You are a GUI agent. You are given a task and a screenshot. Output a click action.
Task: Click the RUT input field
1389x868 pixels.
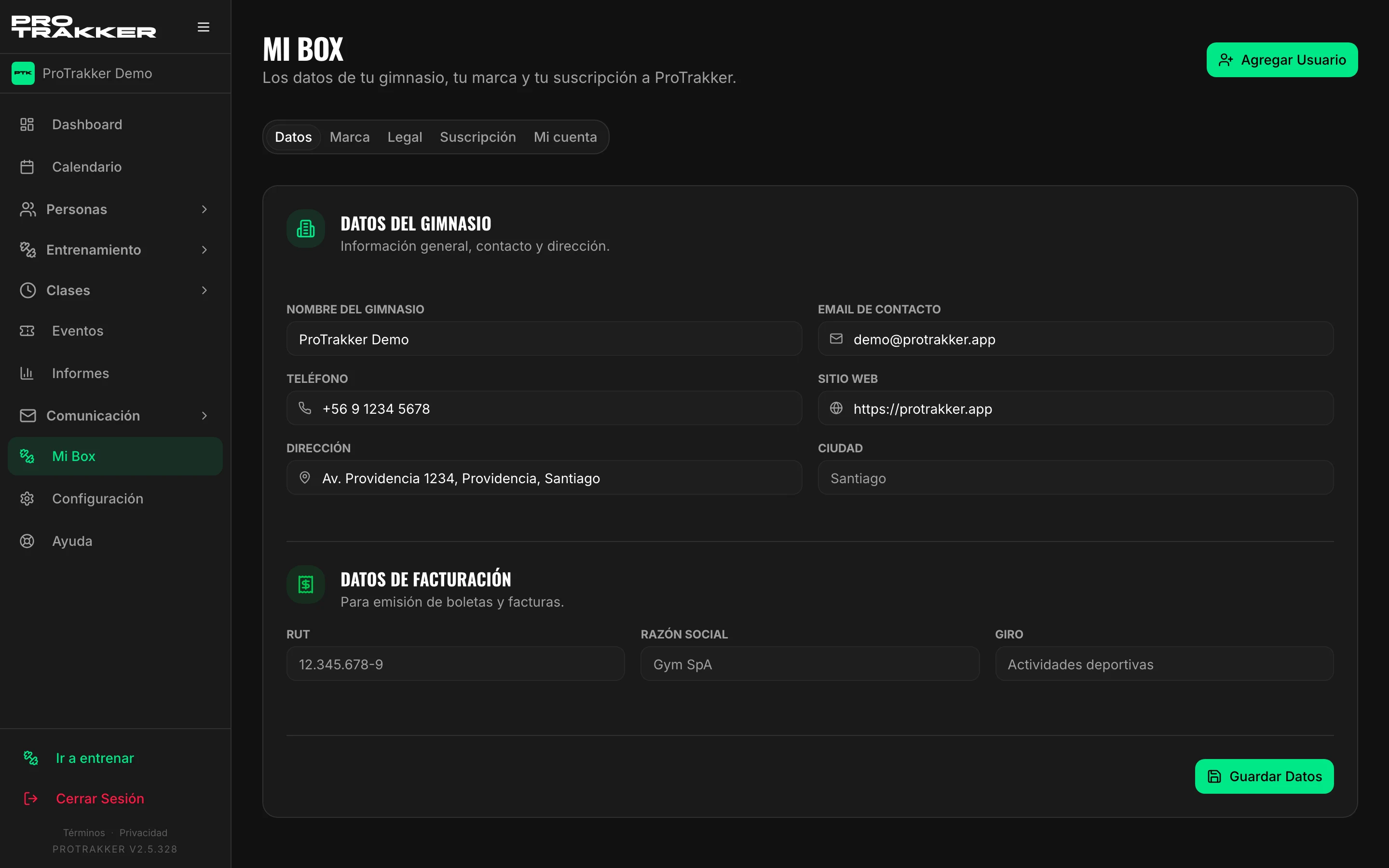[x=456, y=664]
